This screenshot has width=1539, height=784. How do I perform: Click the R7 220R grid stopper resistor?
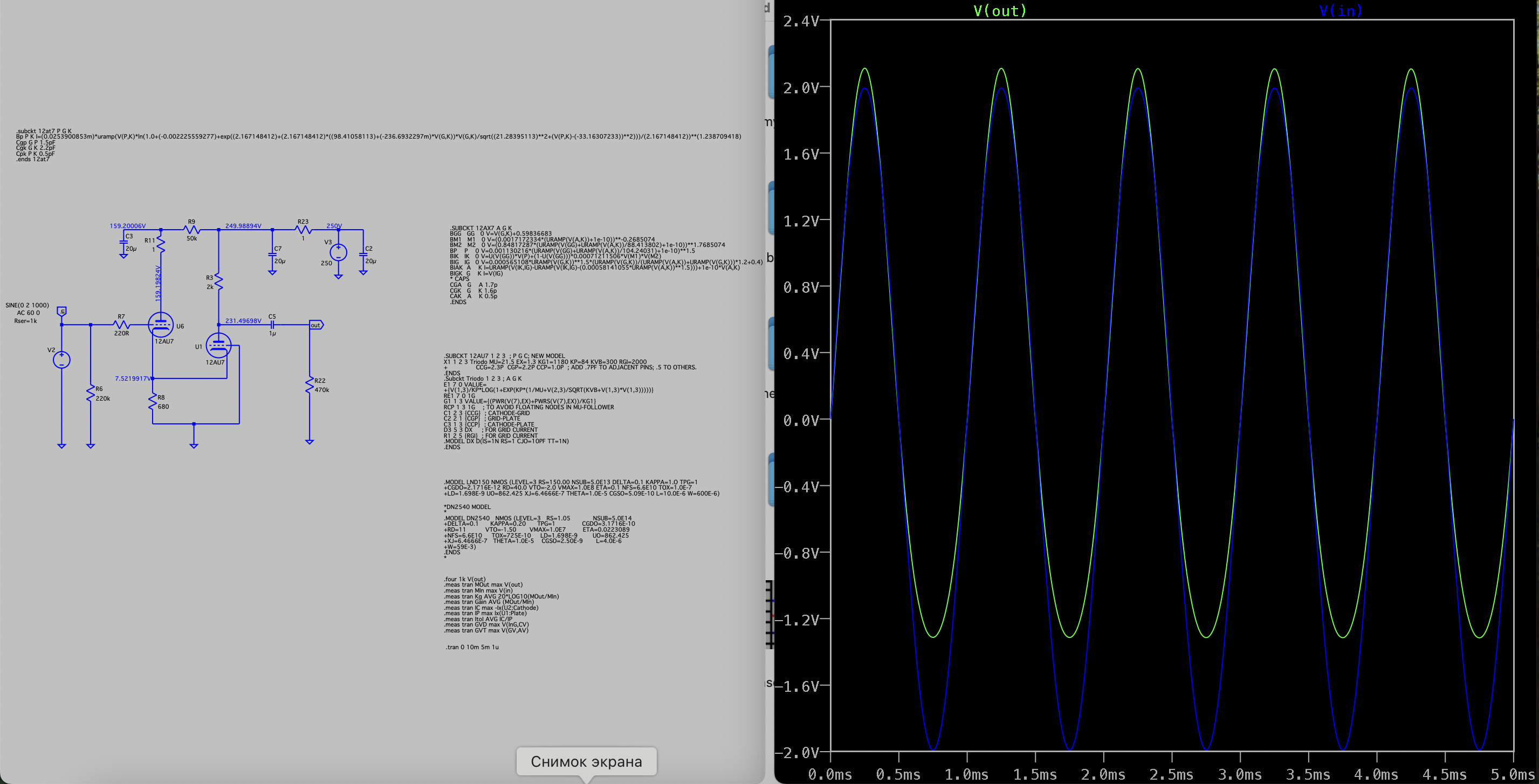point(121,325)
